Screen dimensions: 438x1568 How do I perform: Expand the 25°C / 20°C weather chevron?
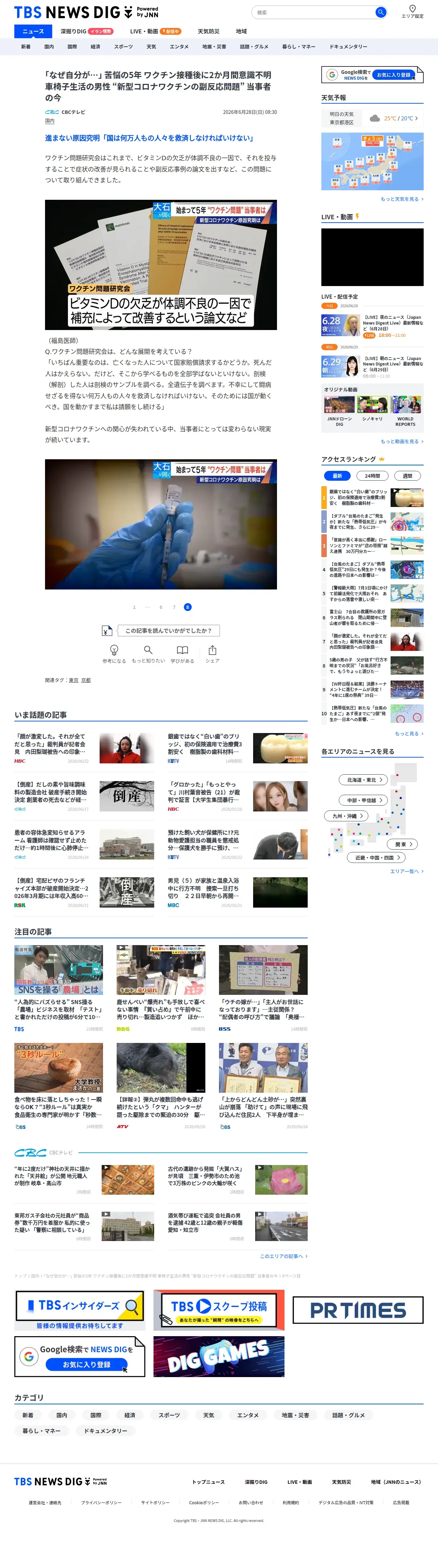(416, 118)
